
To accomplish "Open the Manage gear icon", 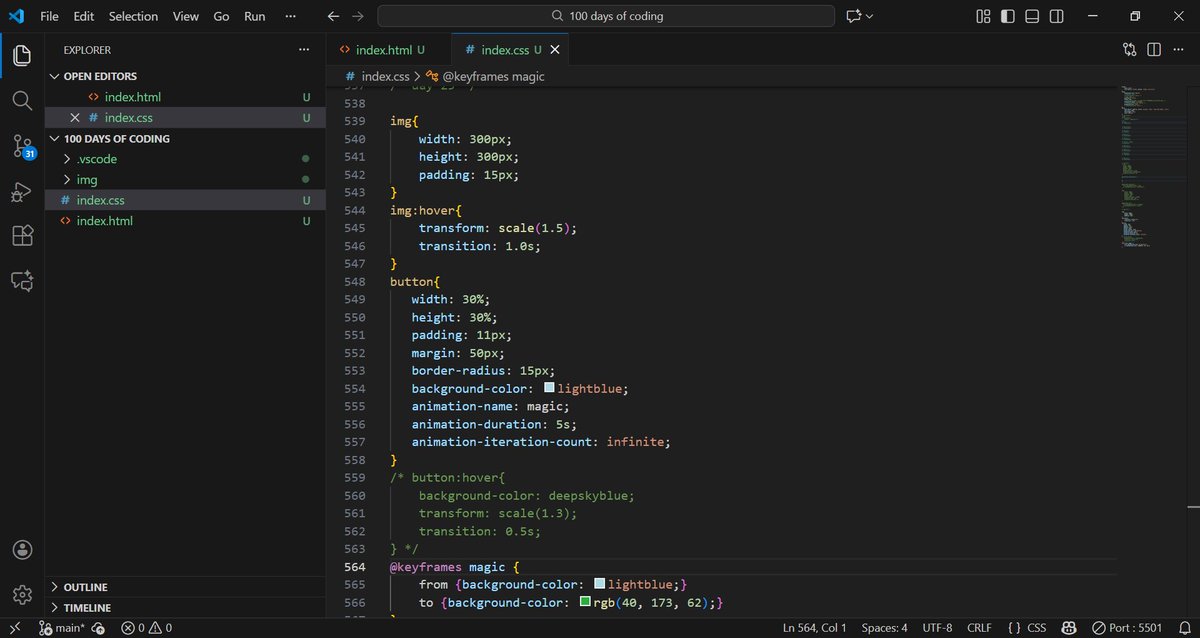I will 22,594.
